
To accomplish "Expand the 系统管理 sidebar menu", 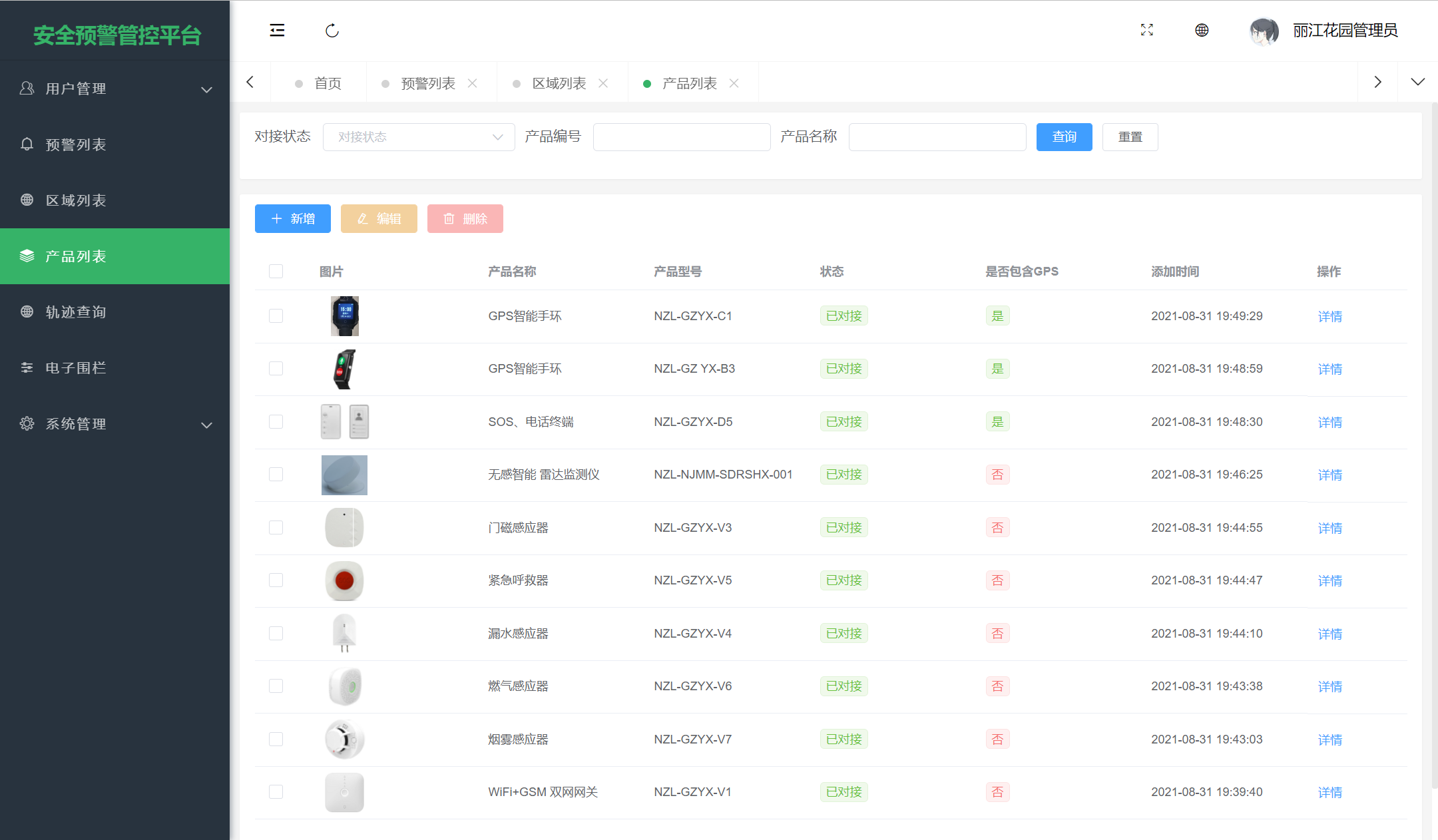I will click(x=75, y=423).
